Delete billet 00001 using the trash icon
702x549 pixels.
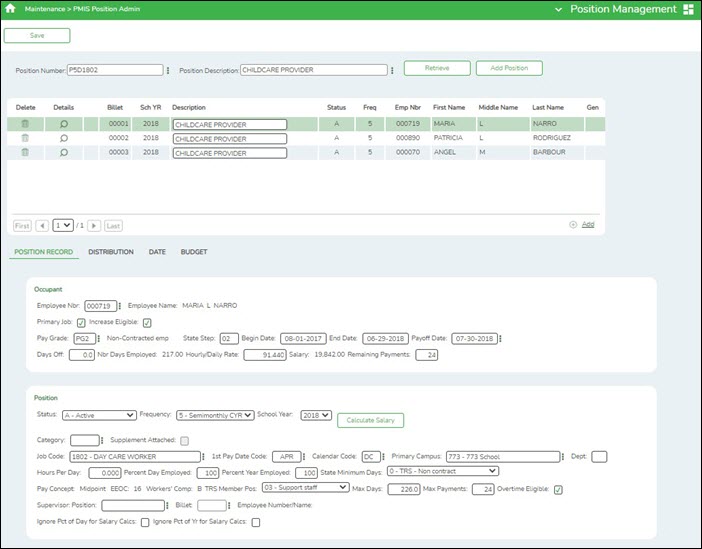click(25, 124)
